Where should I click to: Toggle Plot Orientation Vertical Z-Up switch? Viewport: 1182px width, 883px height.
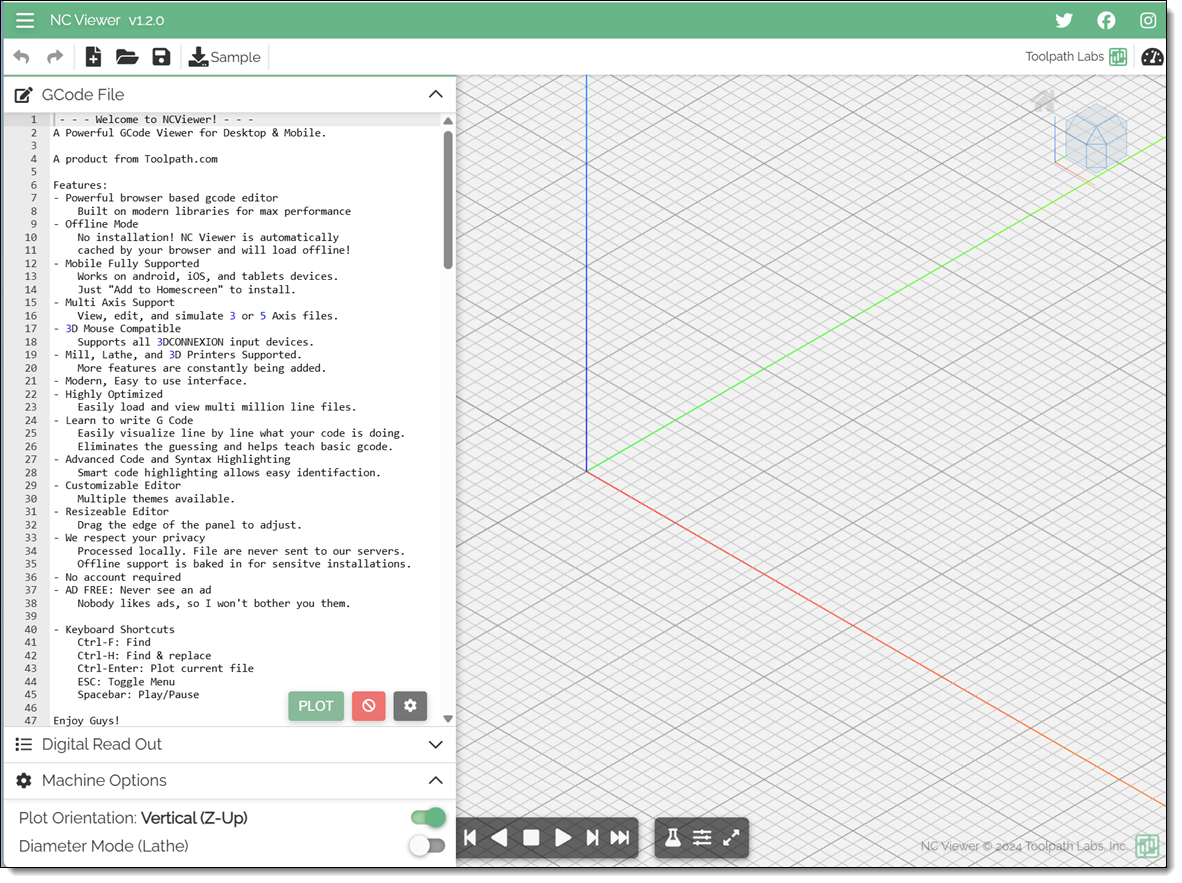point(428,817)
